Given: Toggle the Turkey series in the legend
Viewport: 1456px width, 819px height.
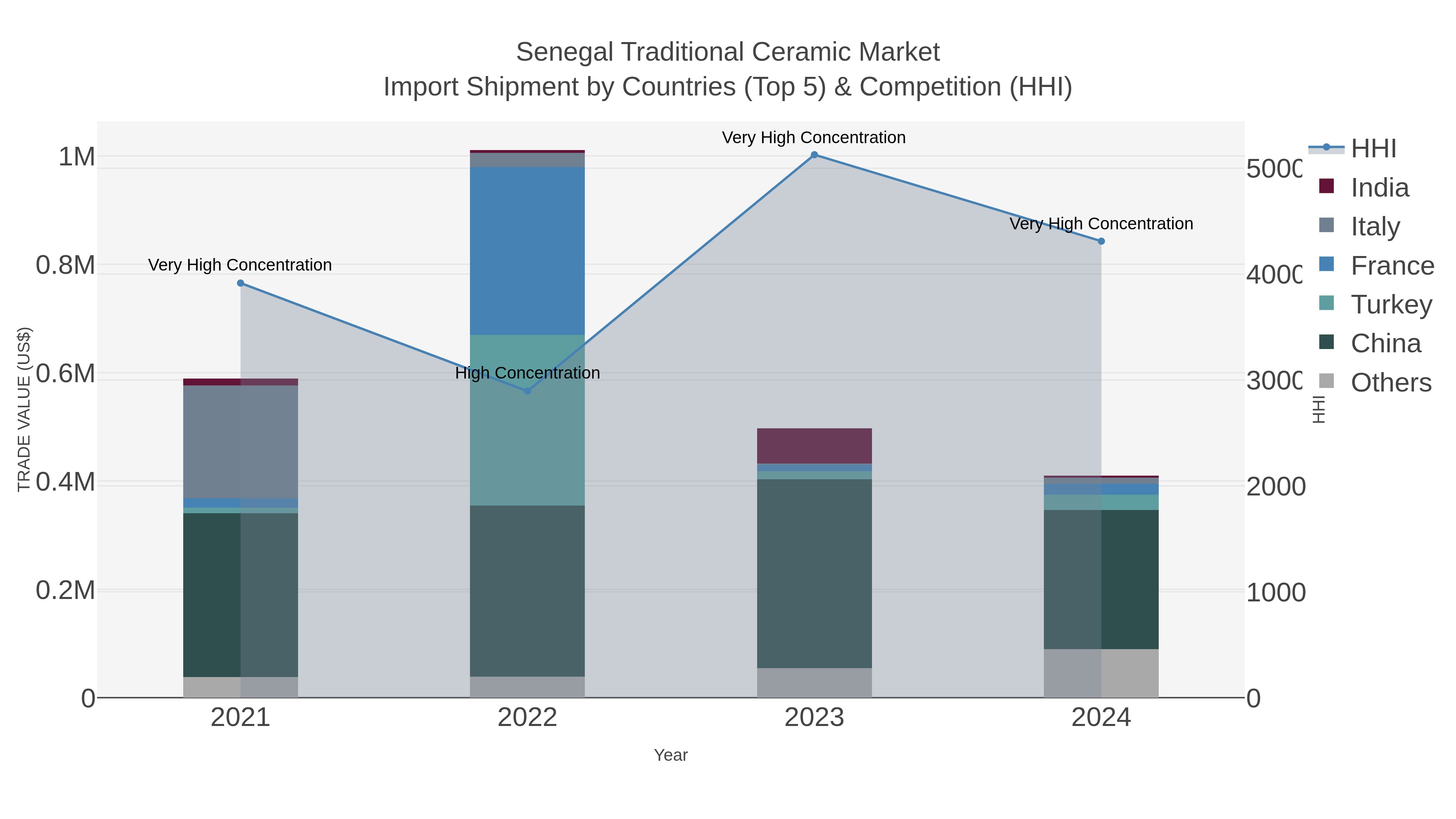Looking at the screenshot, I should pyautogui.click(x=1376, y=304).
